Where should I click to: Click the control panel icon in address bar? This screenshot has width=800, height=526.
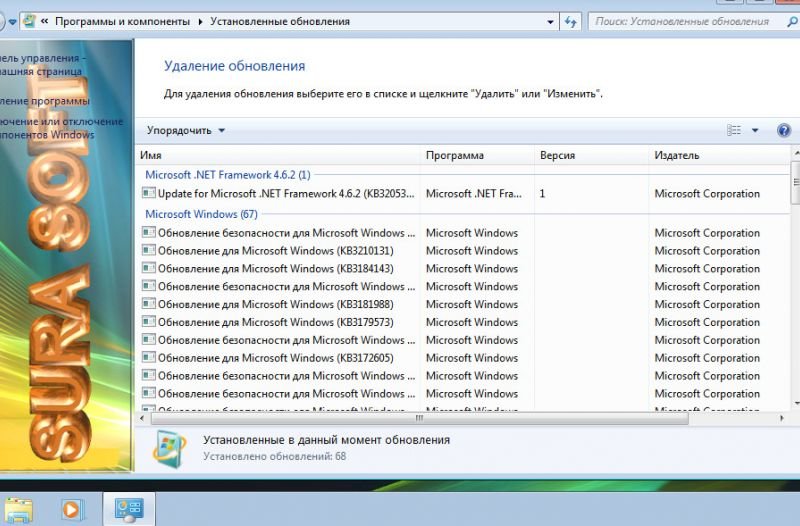30,21
